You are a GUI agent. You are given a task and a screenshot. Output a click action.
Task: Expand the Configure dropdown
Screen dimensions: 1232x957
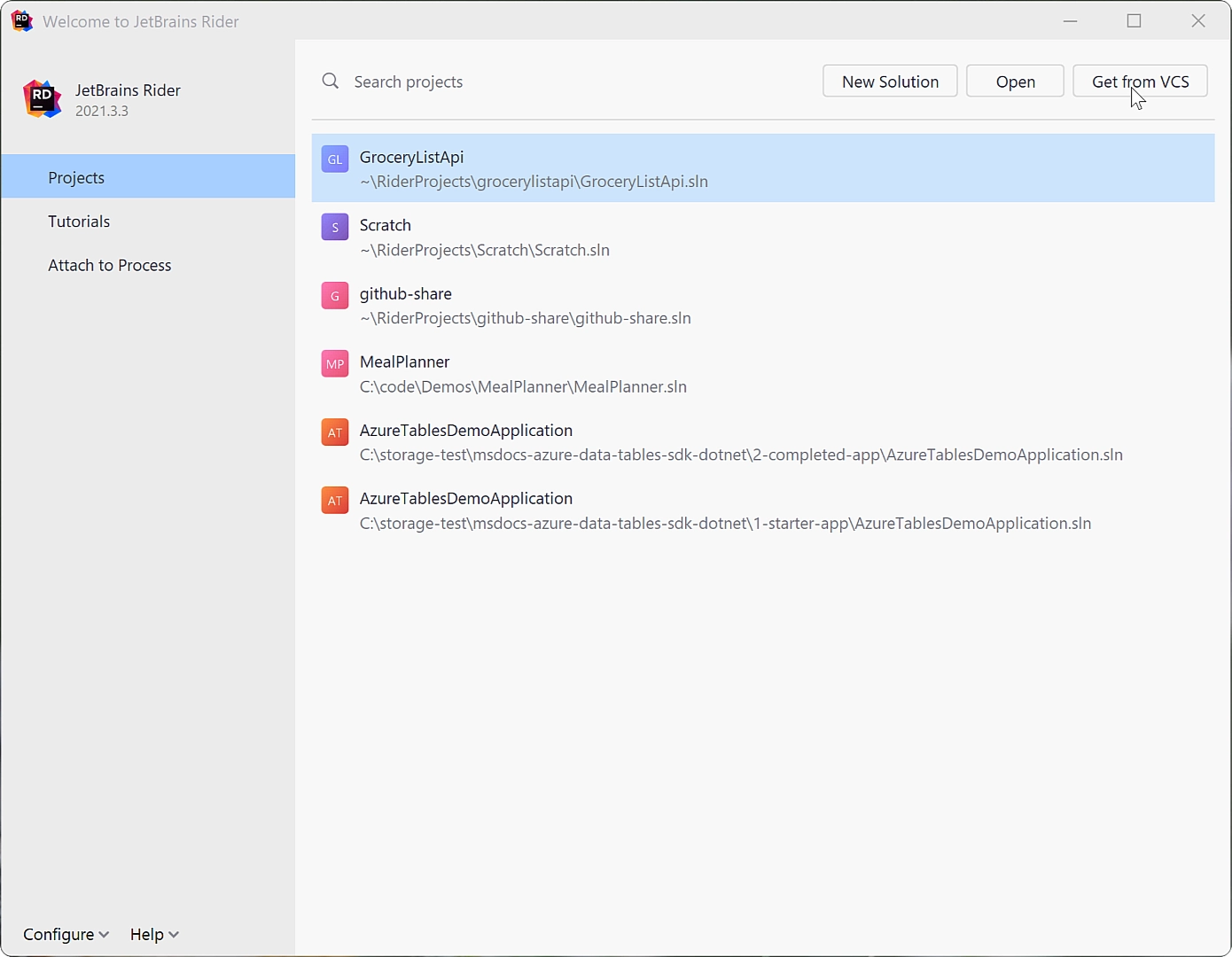(x=66, y=934)
